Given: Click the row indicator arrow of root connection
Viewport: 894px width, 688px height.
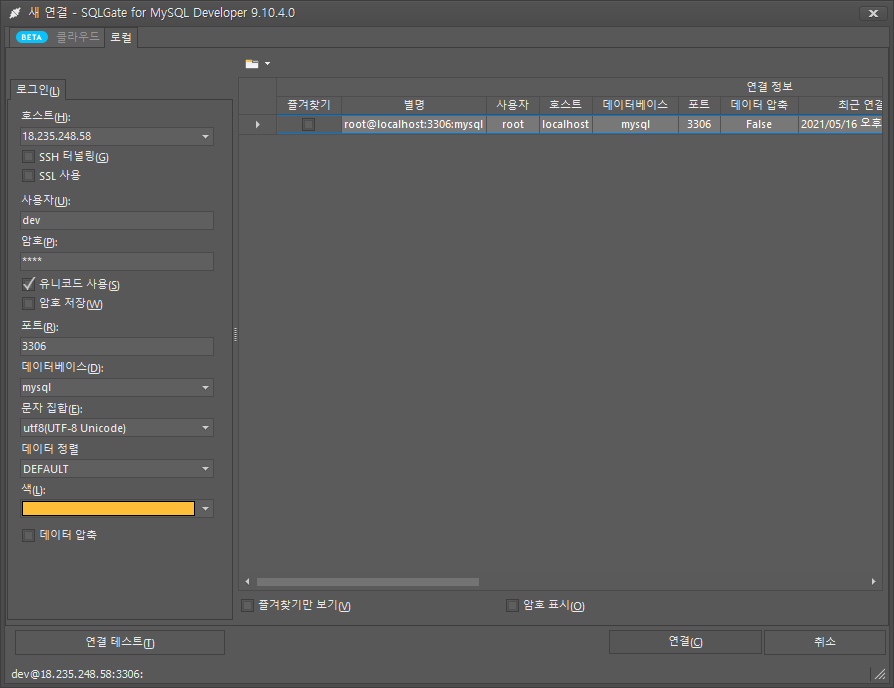Looking at the screenshot, I should [258, 124].
